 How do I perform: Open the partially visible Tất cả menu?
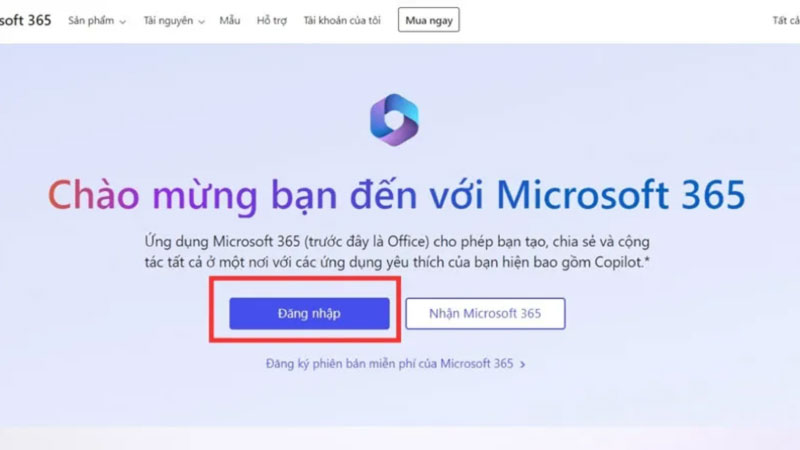point(786,20)
